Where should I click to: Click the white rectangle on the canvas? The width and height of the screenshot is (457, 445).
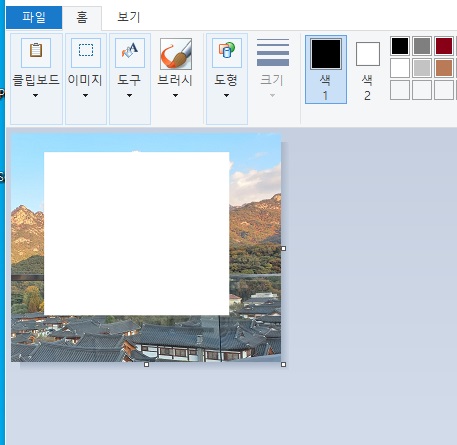[x=137, y=233]
